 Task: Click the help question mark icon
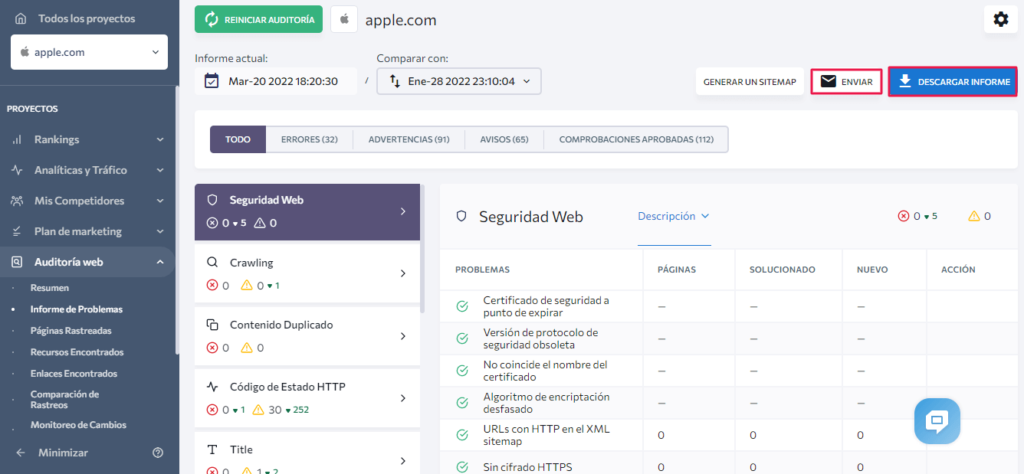157,452
